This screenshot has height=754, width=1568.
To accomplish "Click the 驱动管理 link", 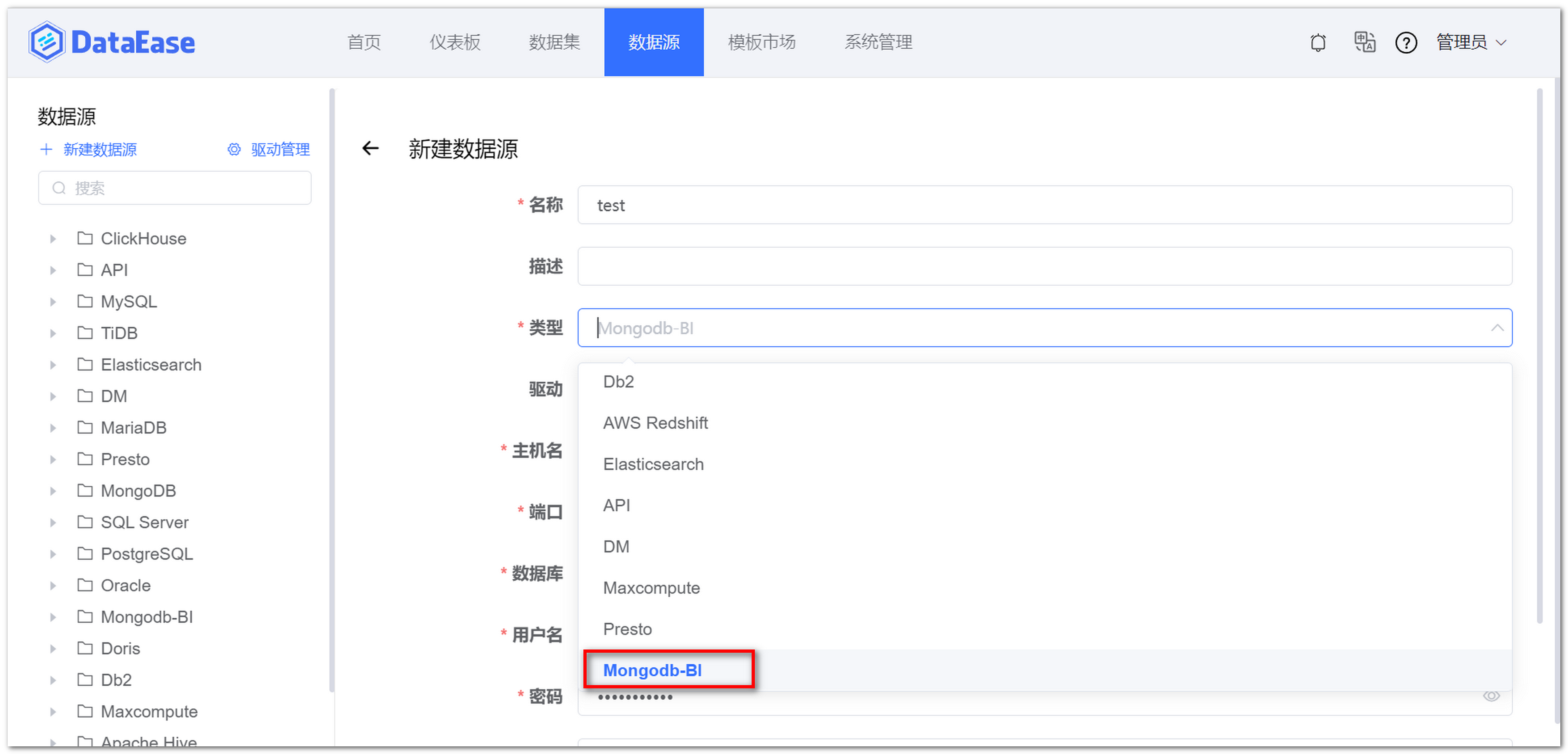I will (280, 150).
